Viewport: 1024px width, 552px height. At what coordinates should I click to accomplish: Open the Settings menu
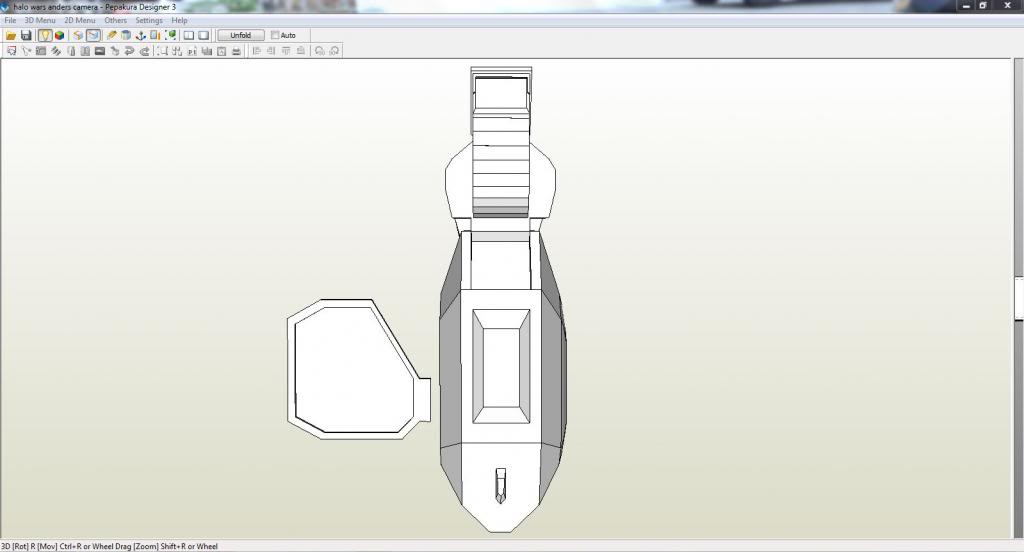click(x=149, y=20)
